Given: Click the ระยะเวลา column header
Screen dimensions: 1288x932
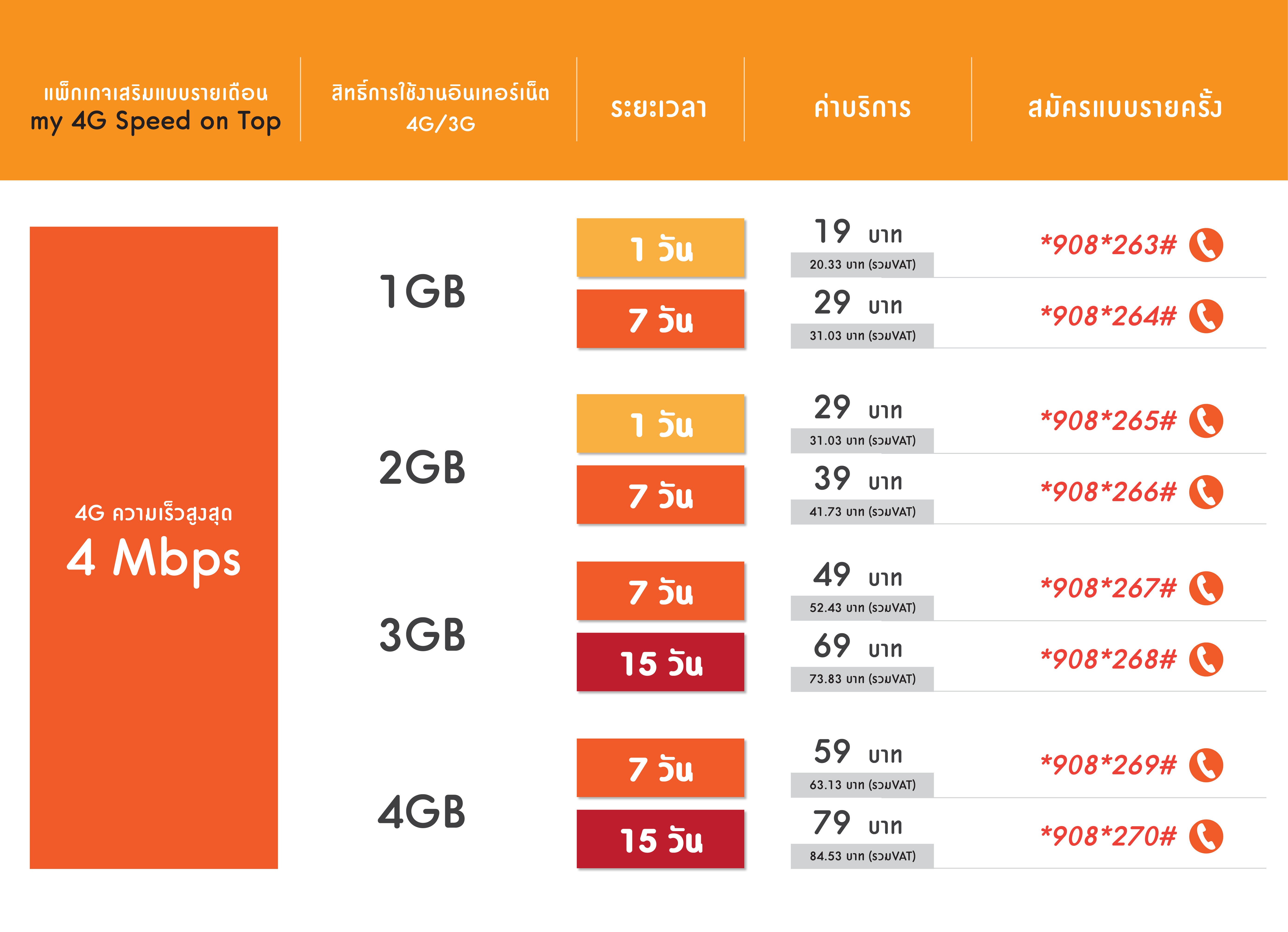Looking at the screenshot, I should point(659,108).
